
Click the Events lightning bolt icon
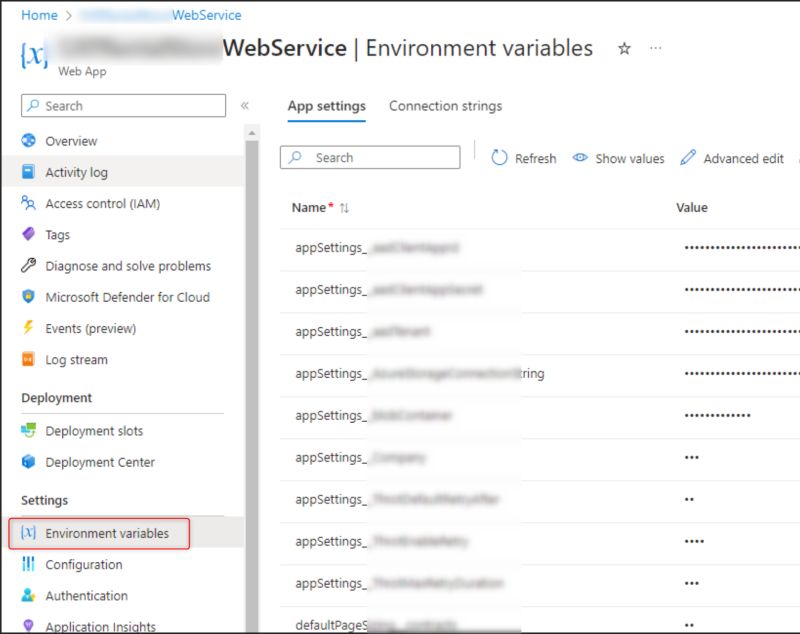pyautogui.click(x=29, y=327)
